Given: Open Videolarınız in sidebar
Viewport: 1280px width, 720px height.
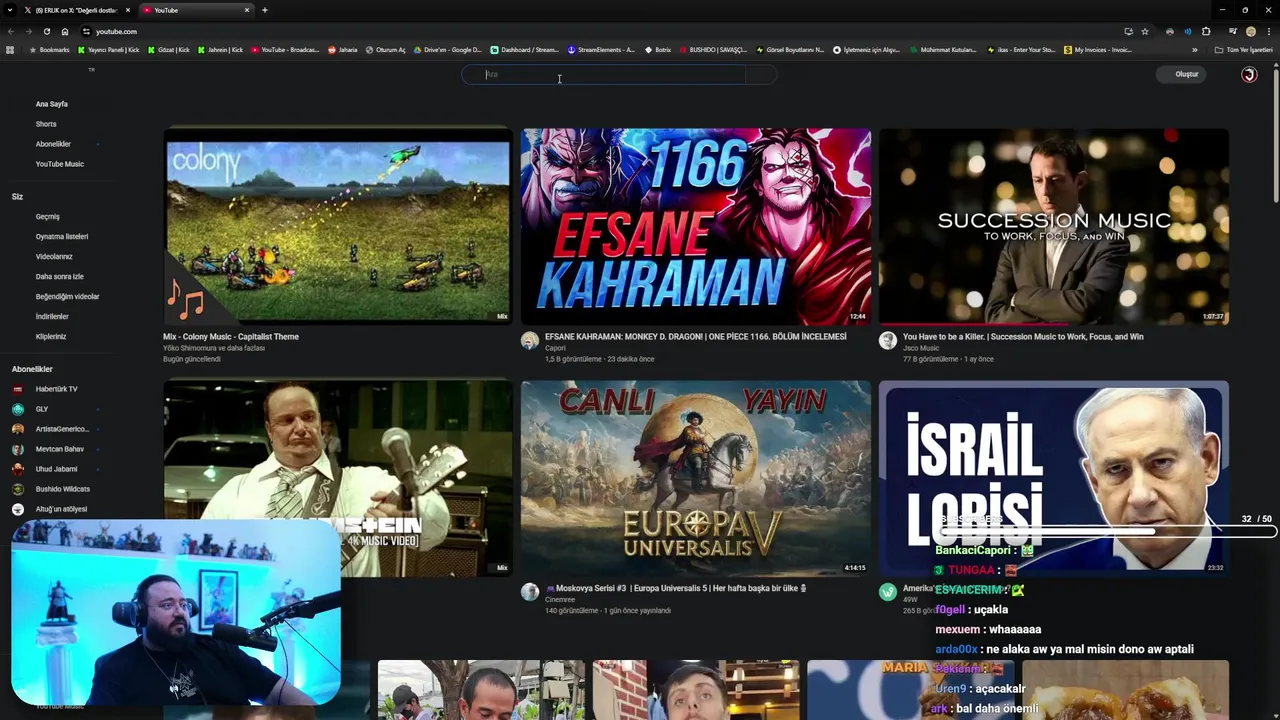Looking at the screenshot, I should (x=54, y=257).
